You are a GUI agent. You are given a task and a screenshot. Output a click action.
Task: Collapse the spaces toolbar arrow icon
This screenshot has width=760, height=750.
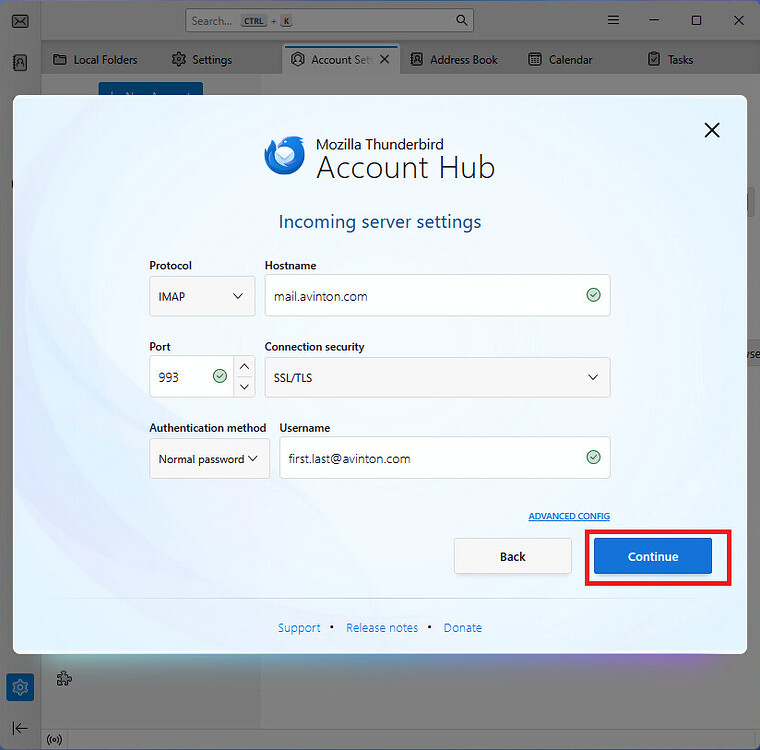click(x=20, y=728)
